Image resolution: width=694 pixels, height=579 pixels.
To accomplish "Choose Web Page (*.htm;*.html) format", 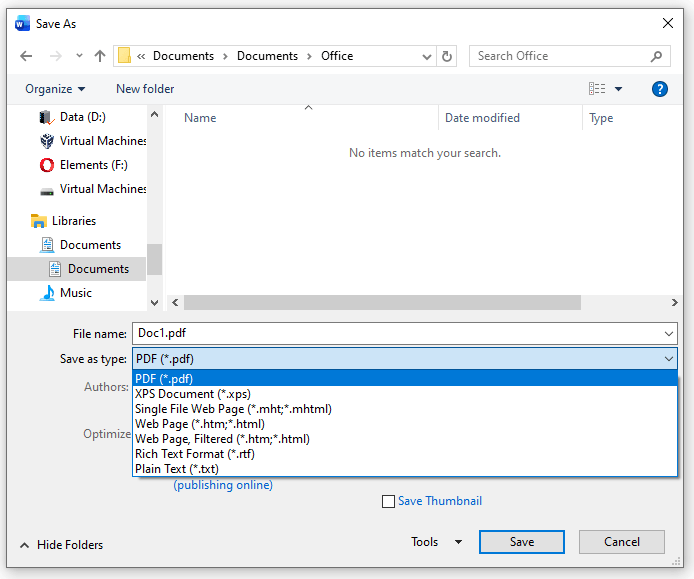I will (x=405, y=424).
